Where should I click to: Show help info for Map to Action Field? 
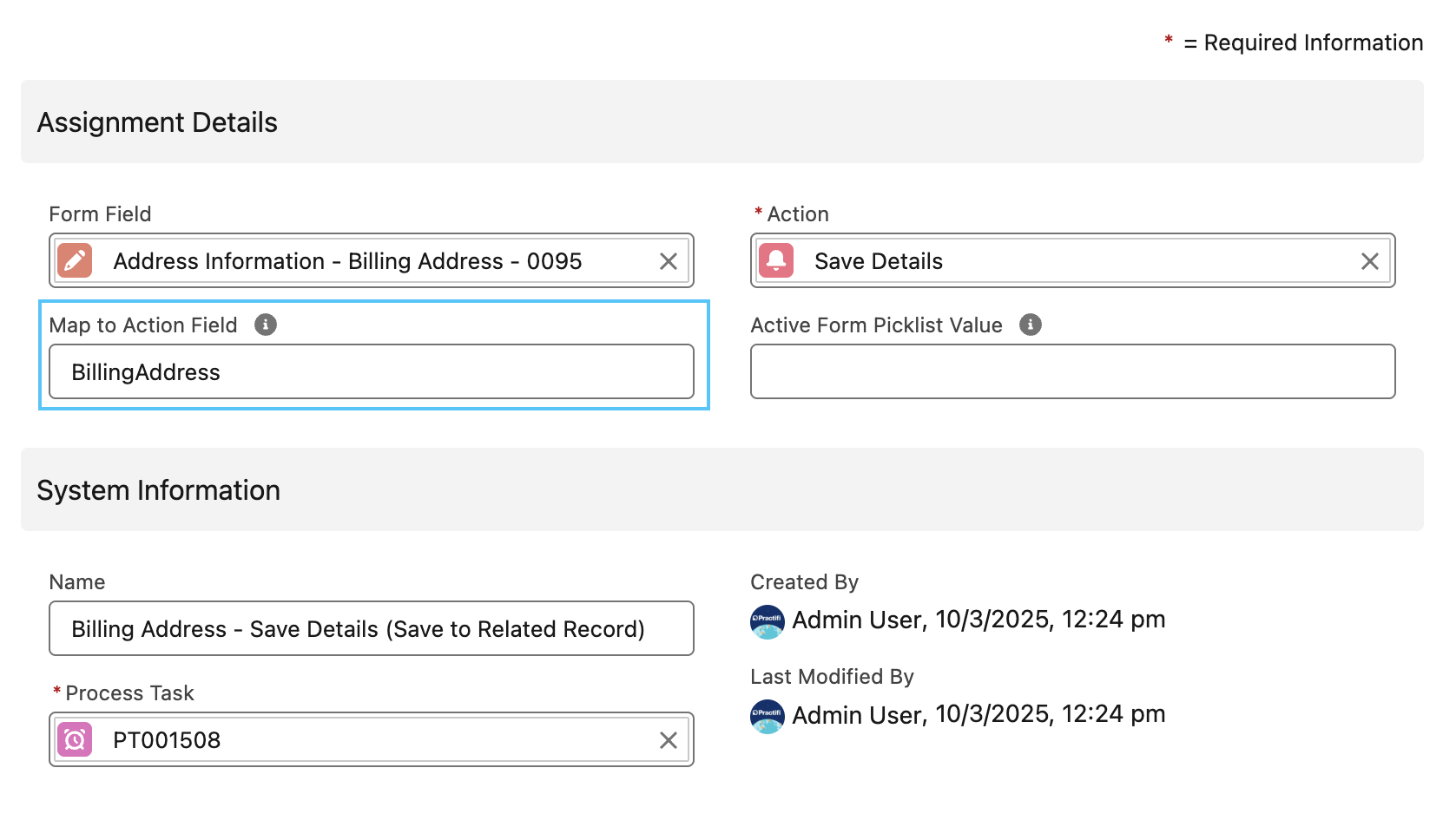coord(266,325)
